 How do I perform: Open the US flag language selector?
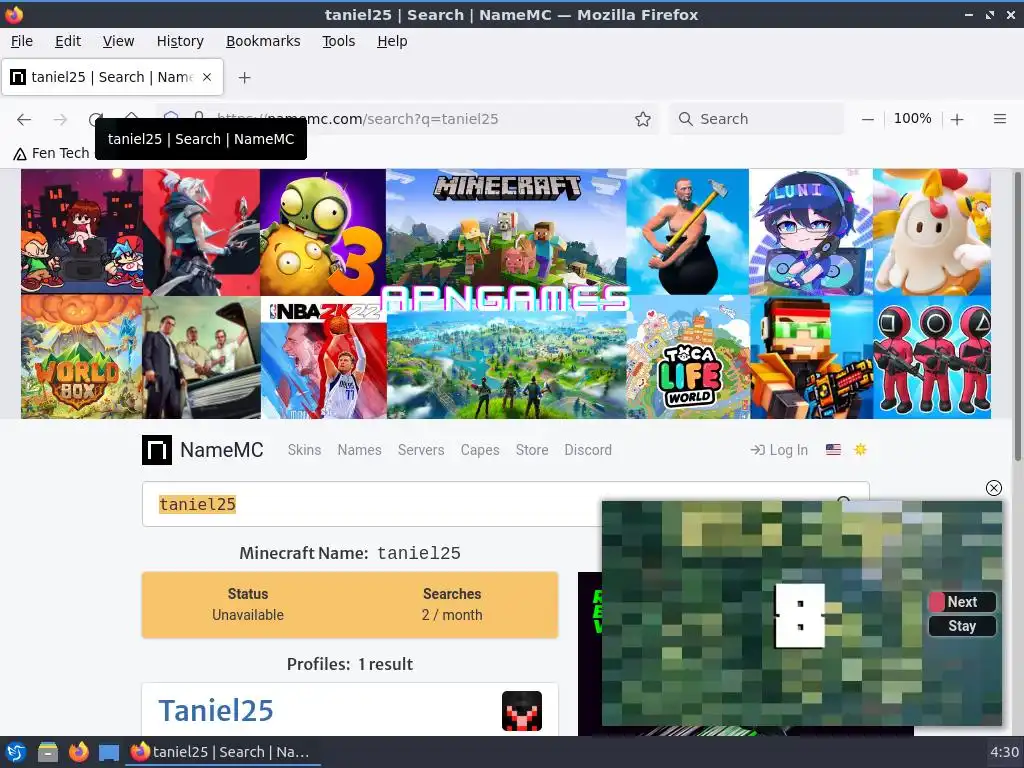833,449
